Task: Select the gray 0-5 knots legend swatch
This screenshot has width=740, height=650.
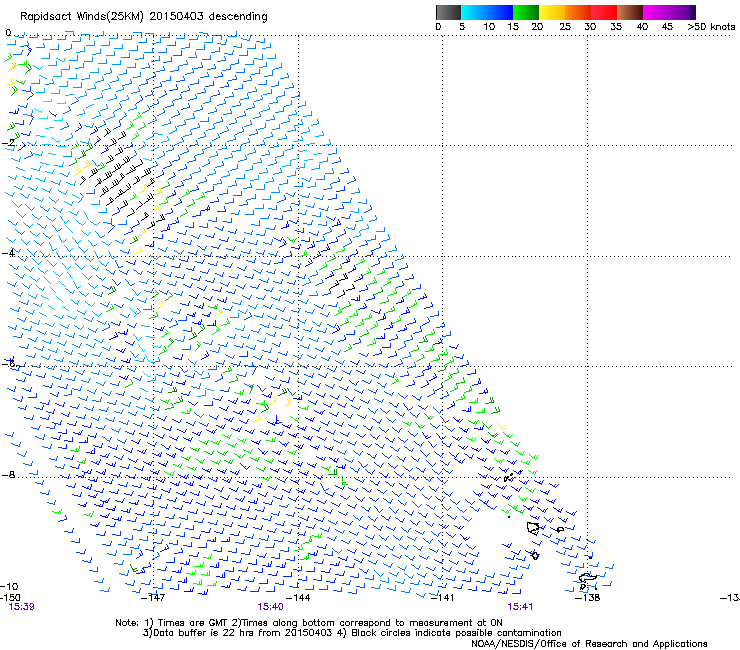Action: 448,12
